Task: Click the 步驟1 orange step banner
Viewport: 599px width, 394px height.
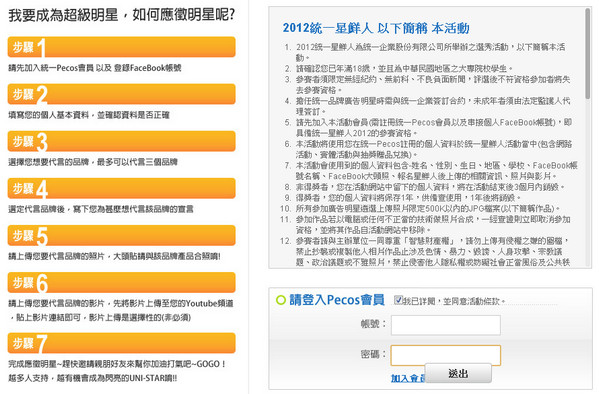Action: pyautogui.click(x=121, y=47)
